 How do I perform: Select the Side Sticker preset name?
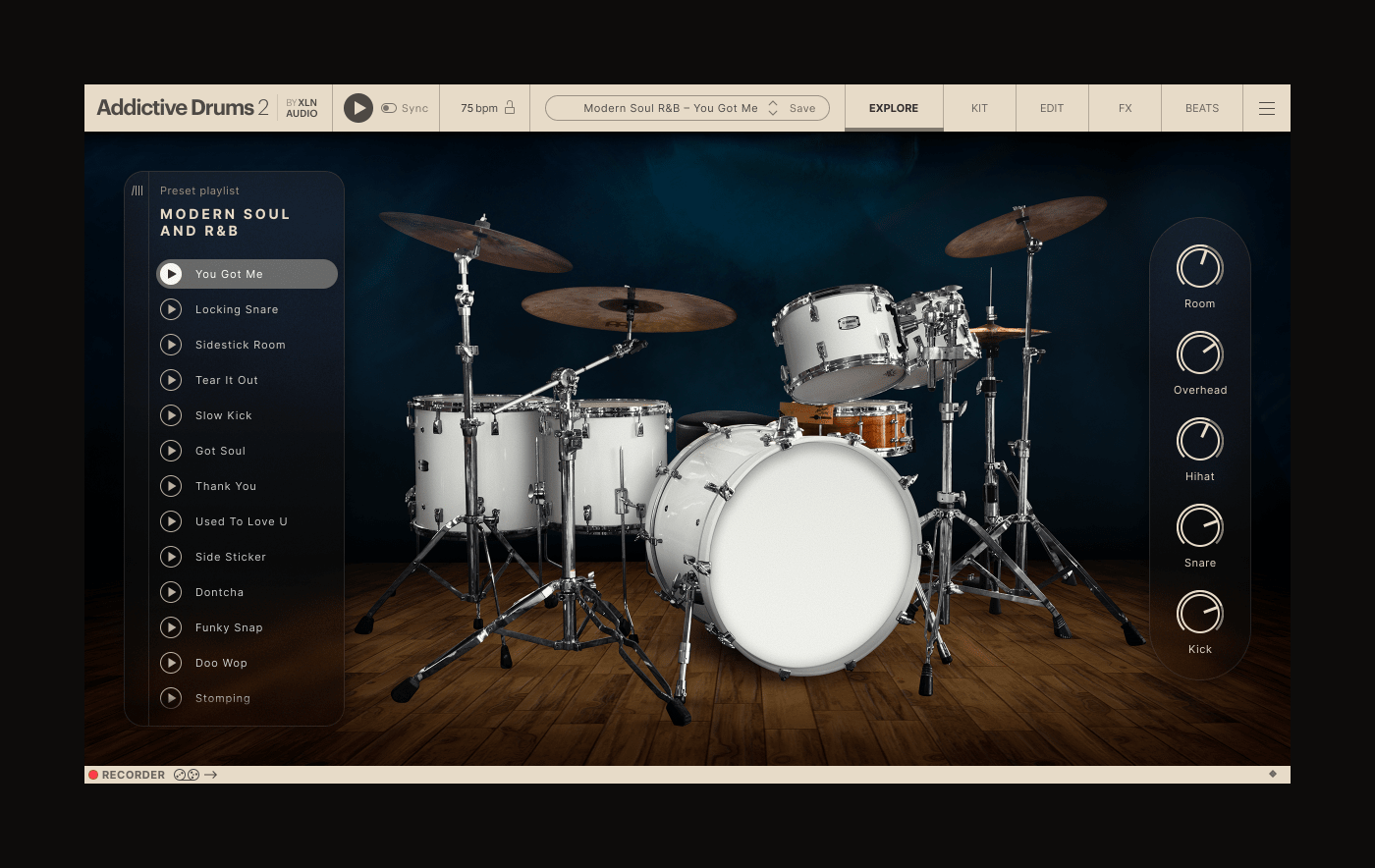pyautogui.click(x=231, y=557)
